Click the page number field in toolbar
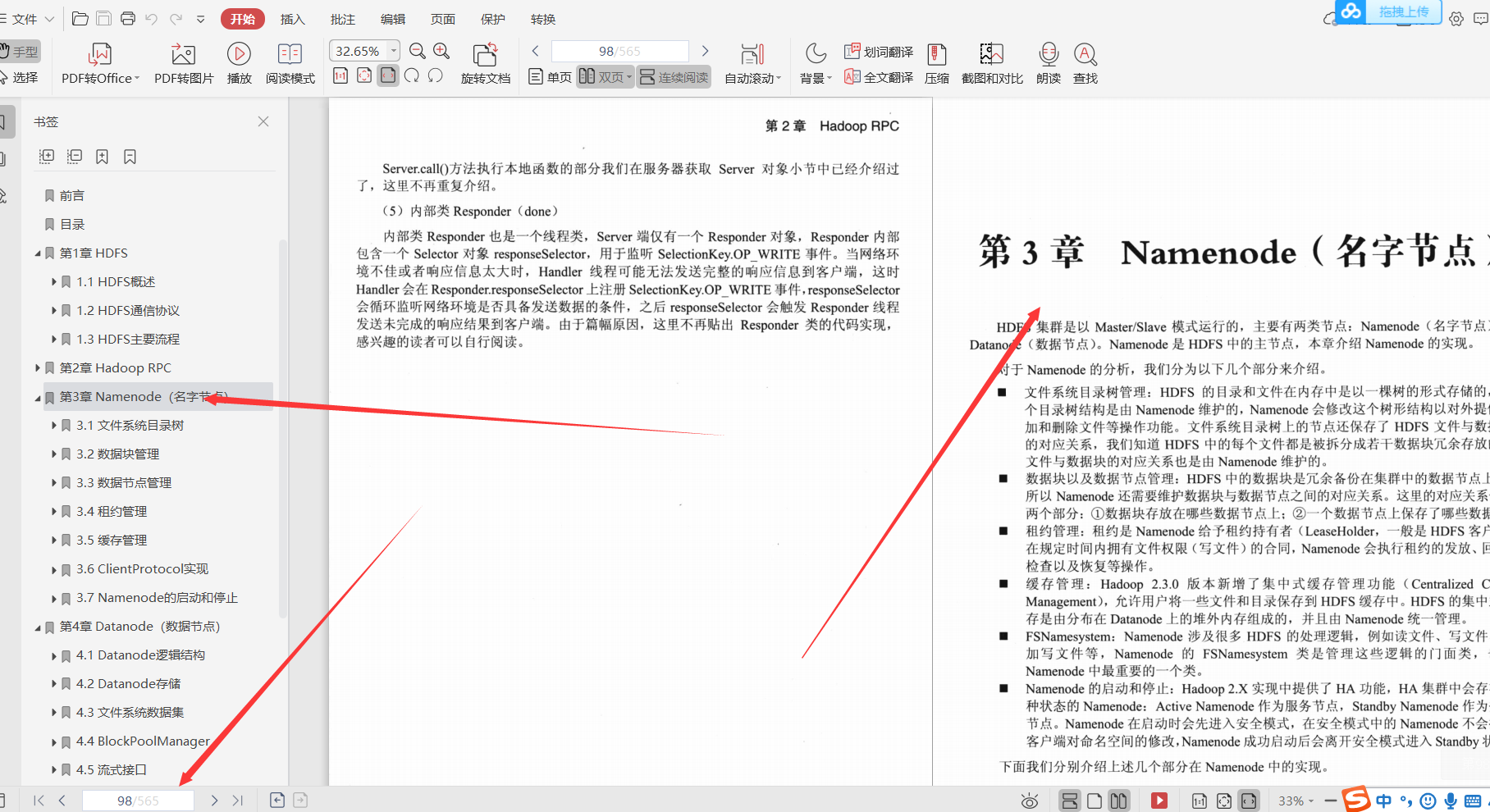Screen dimensions: 1490x812 (x=619, y=51)
